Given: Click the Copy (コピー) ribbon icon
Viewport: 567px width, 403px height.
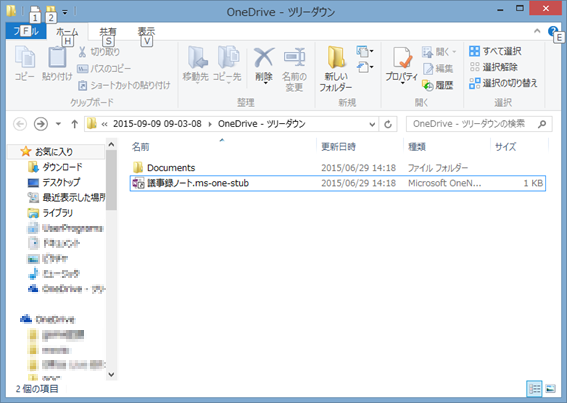Looking at the screenshot, I should click(24, 64).
